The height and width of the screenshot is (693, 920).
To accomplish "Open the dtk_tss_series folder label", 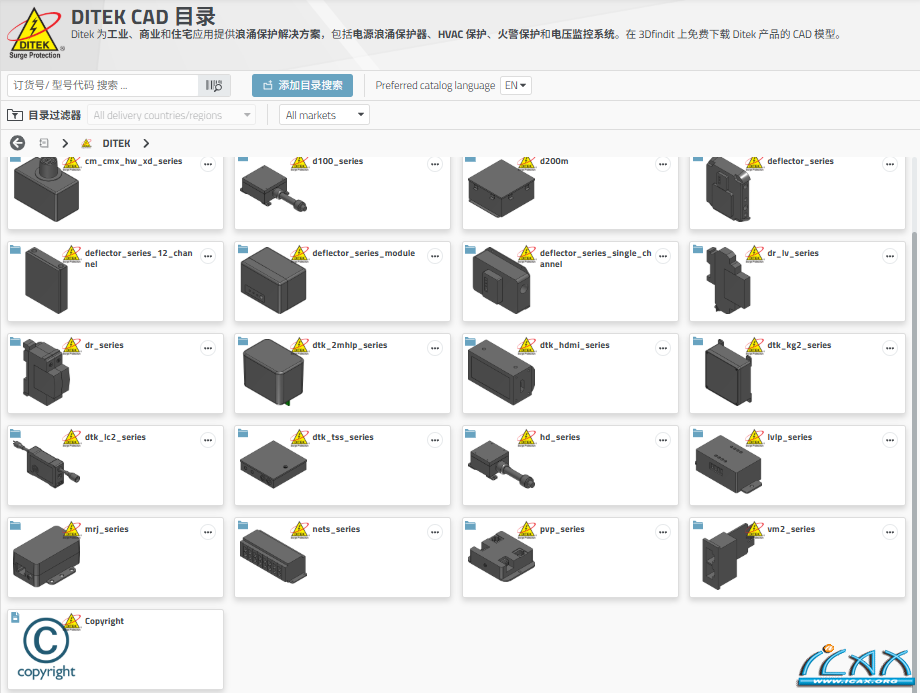I will coord(343,437).
